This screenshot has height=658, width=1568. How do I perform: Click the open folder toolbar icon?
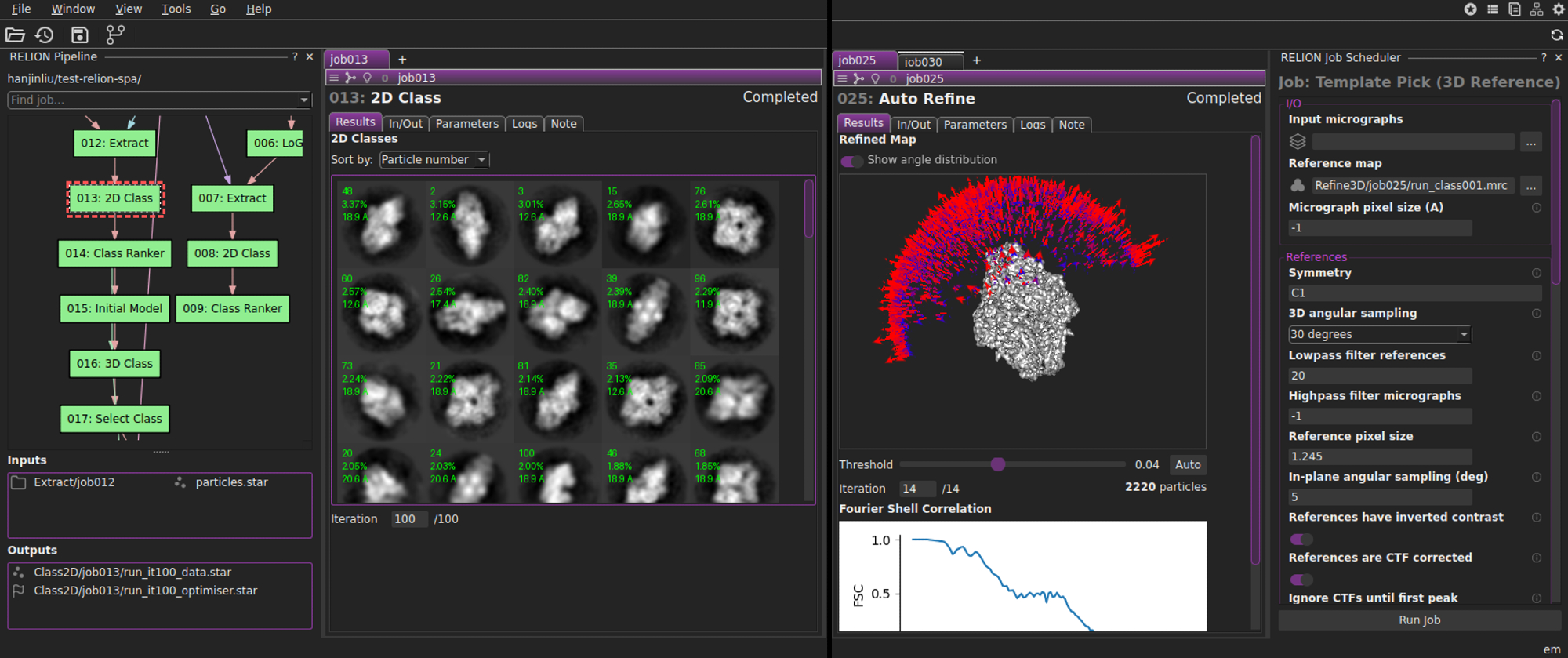pos(15,35)
